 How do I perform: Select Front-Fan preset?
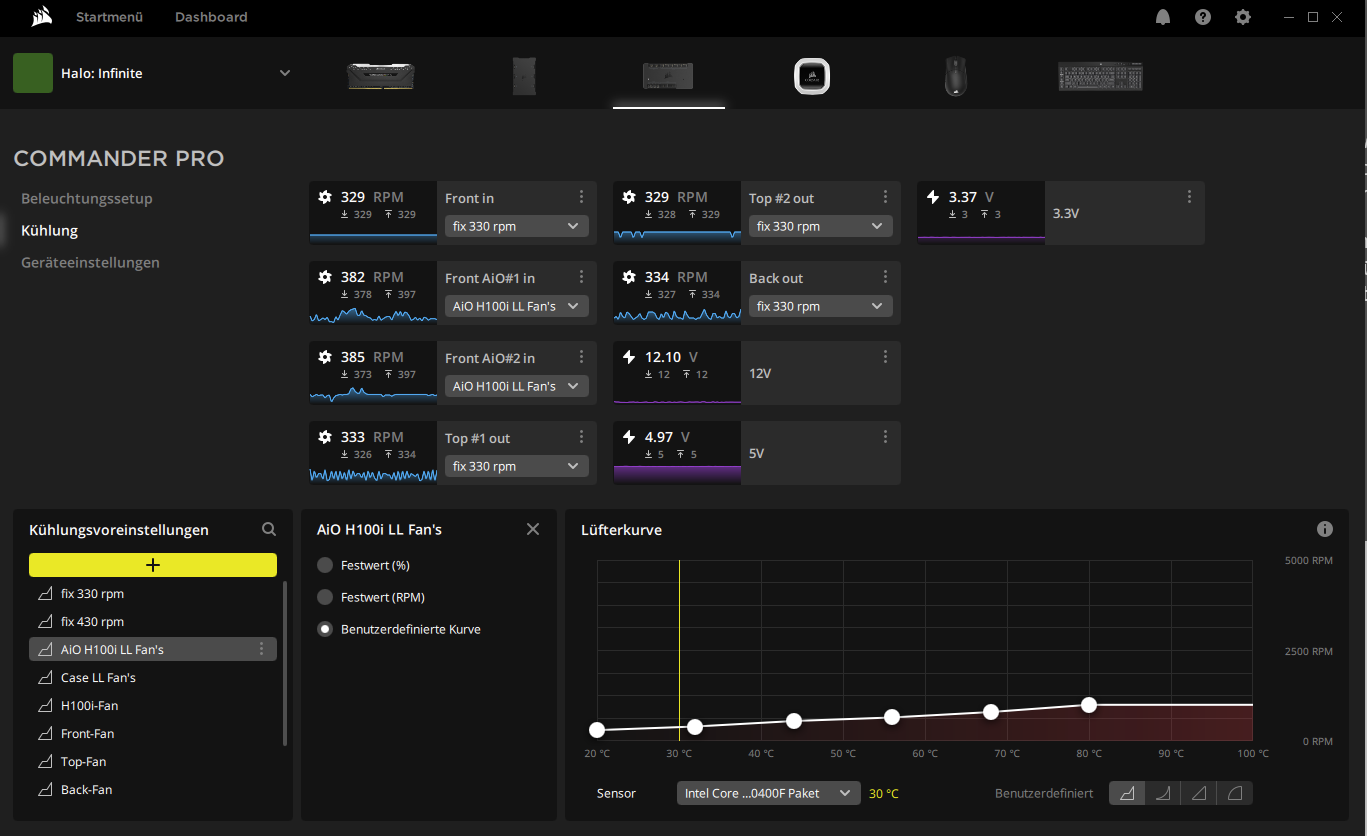click(153, 733)
